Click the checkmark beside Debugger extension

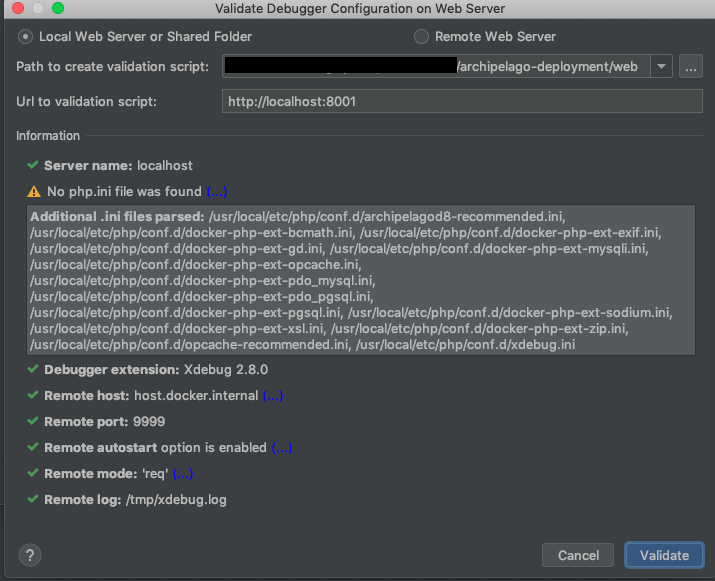pos(34,369)
